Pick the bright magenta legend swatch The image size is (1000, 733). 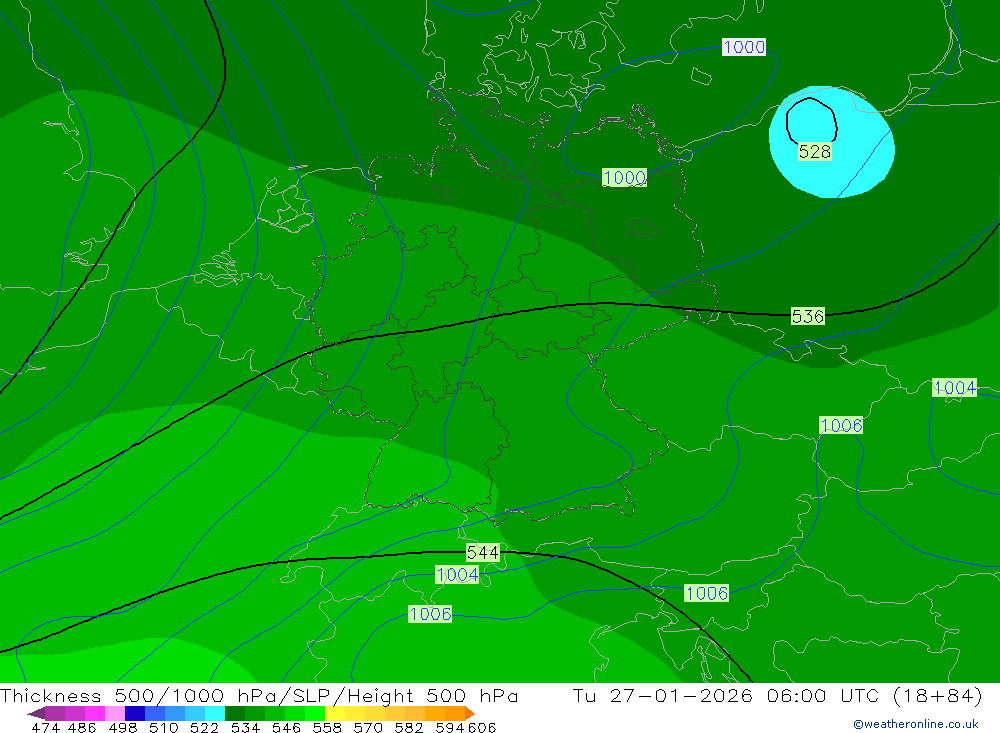pyautogui.click(x=94, y=713)
